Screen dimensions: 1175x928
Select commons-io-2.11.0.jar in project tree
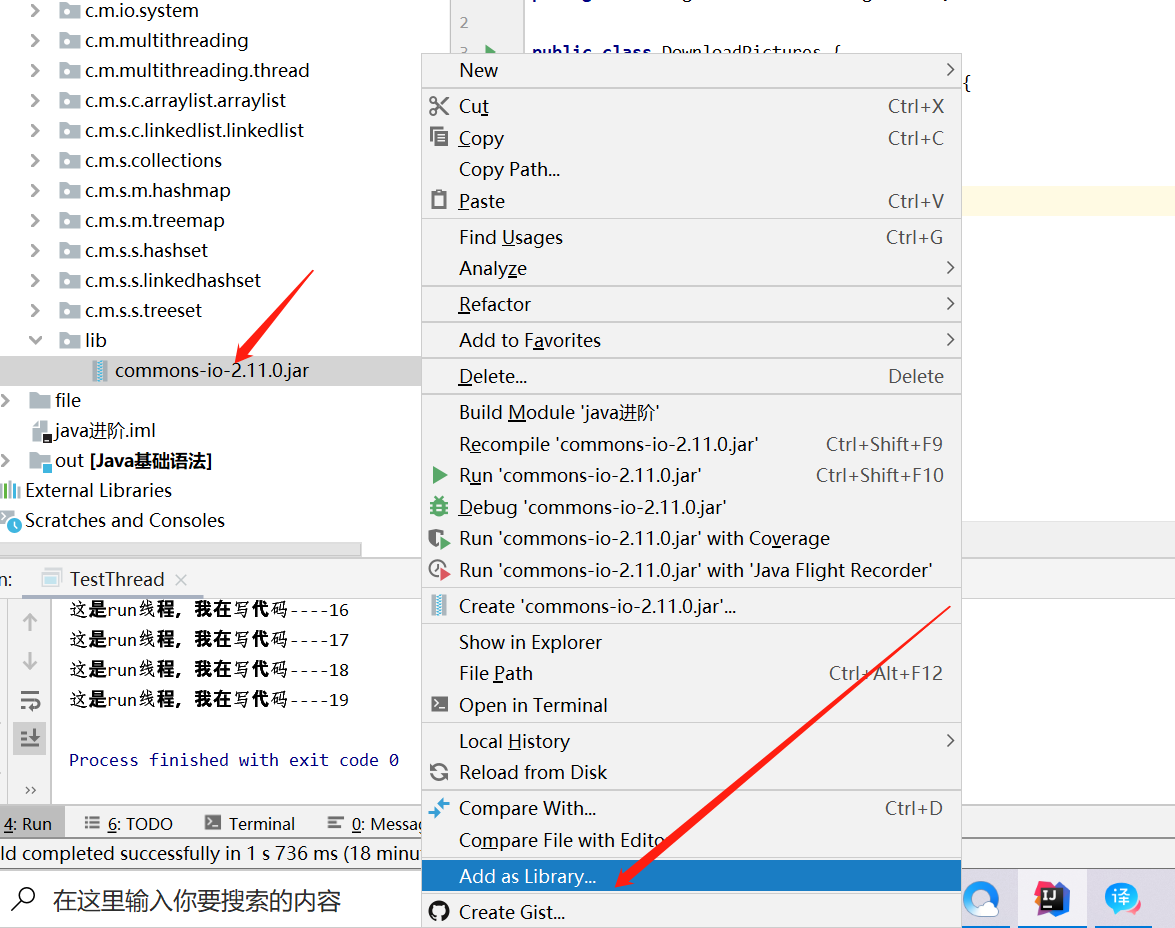click(x=211, y=370)
